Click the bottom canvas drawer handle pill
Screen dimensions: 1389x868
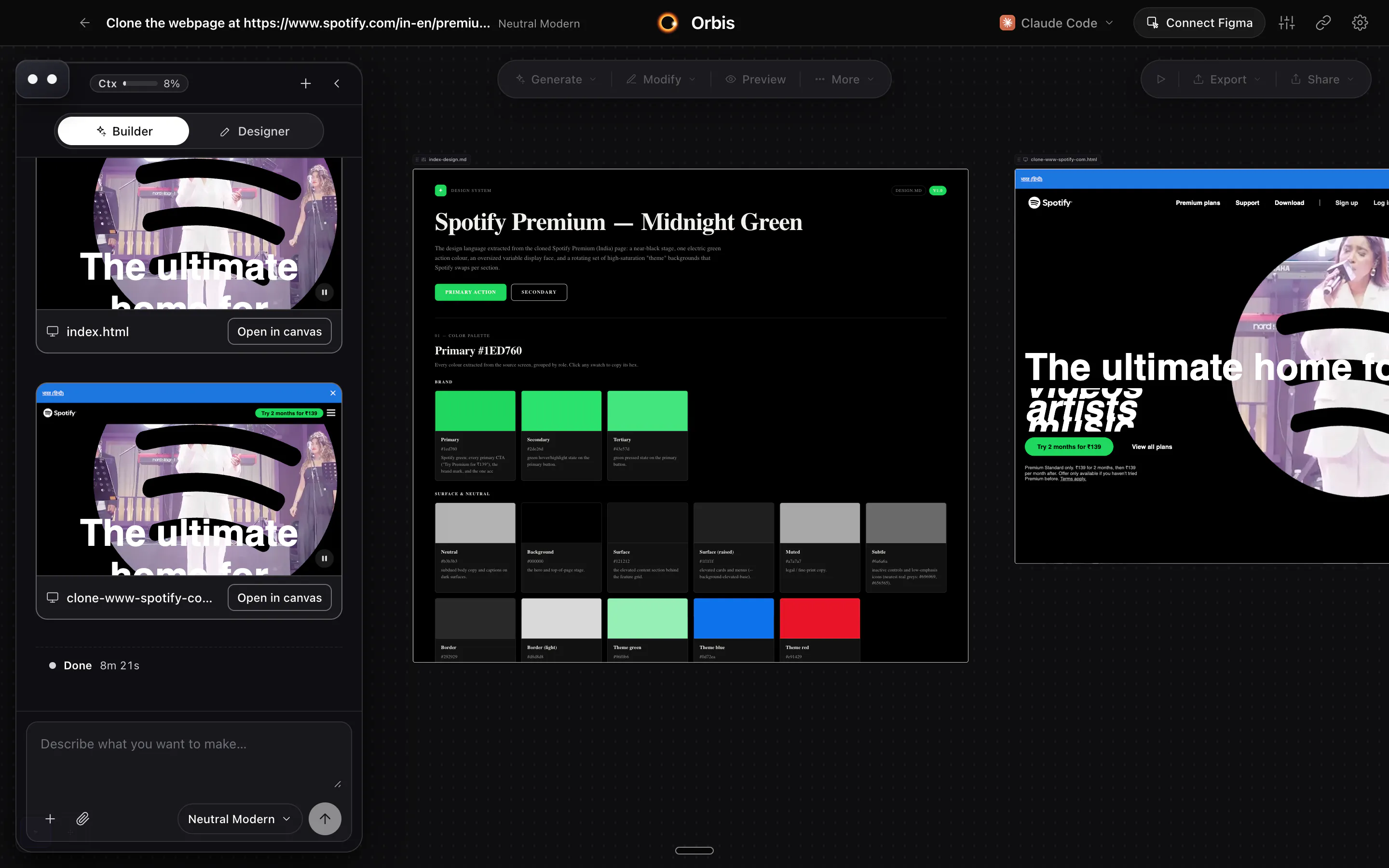[x=694, y=850]
